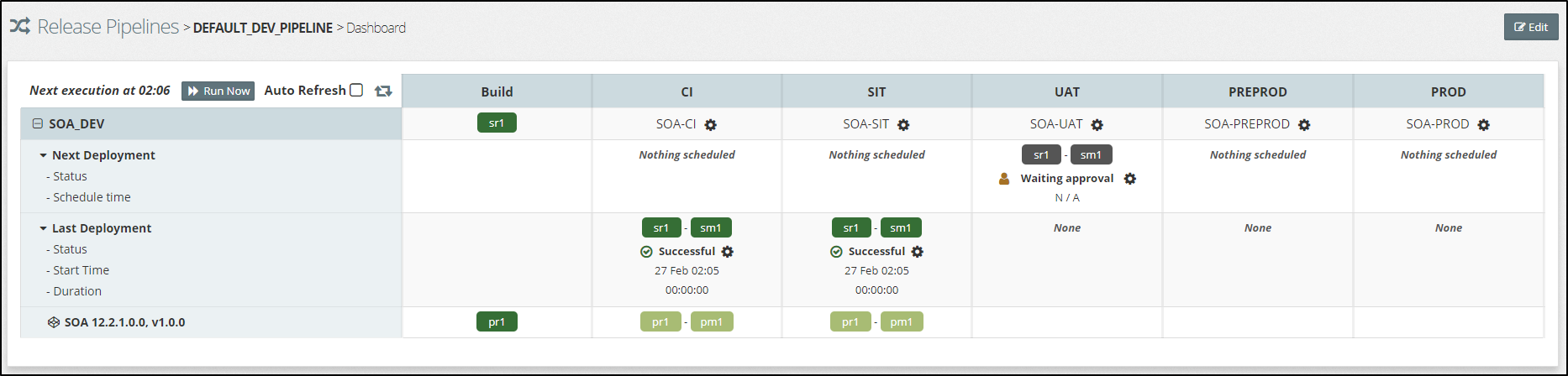The image size is (1568, 376).
Task: Enable the Auto Refresh checkbox
Action: coord(356,90)
